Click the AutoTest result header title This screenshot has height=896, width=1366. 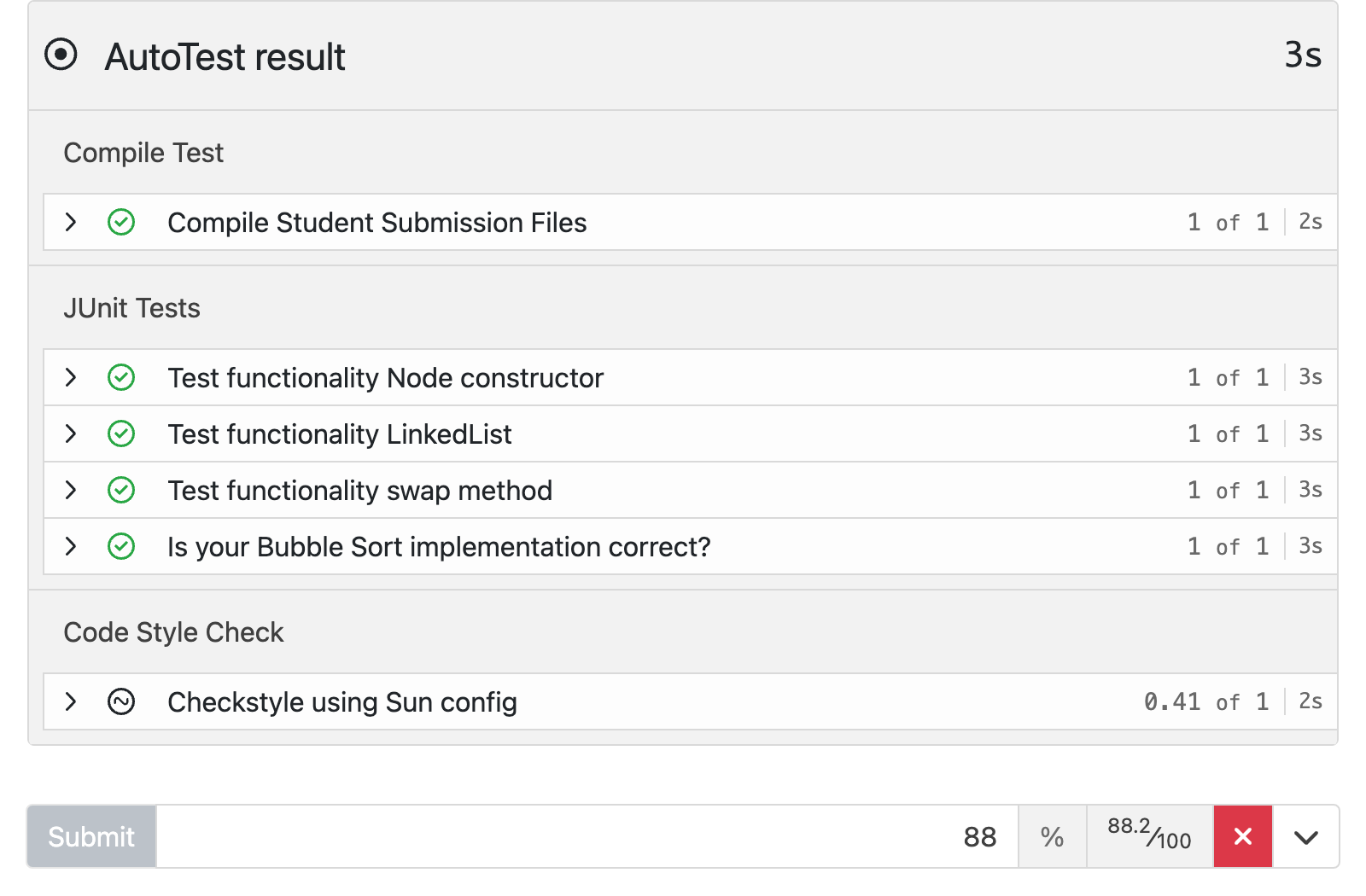pos(225,57)
